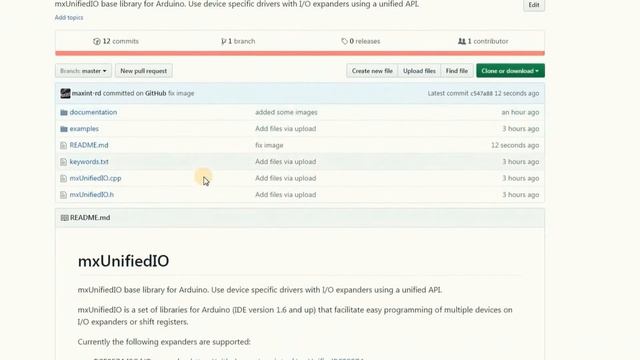Click the mxUnifiedIO.h file icon
The image size is (640, 360).
coord(63,195)
